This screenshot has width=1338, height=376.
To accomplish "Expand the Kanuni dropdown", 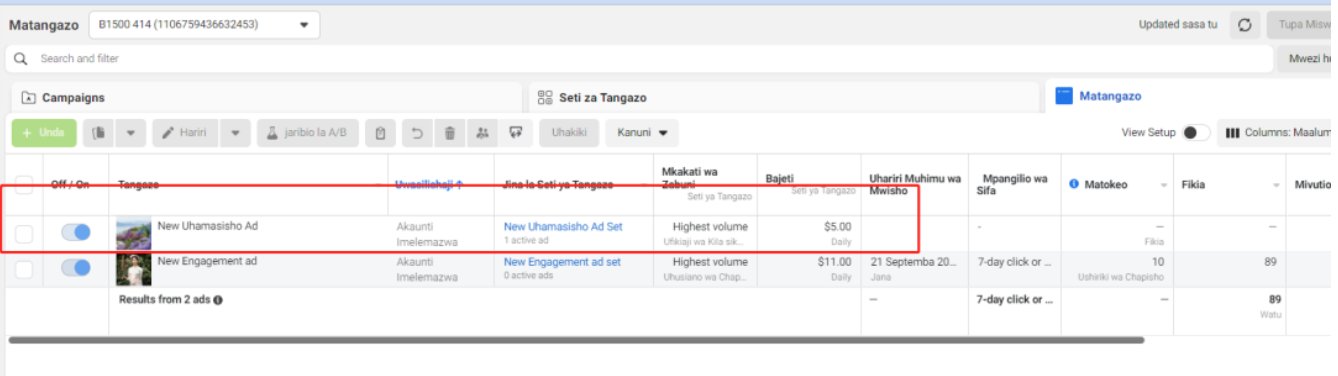I will click(x=641, y=133).
